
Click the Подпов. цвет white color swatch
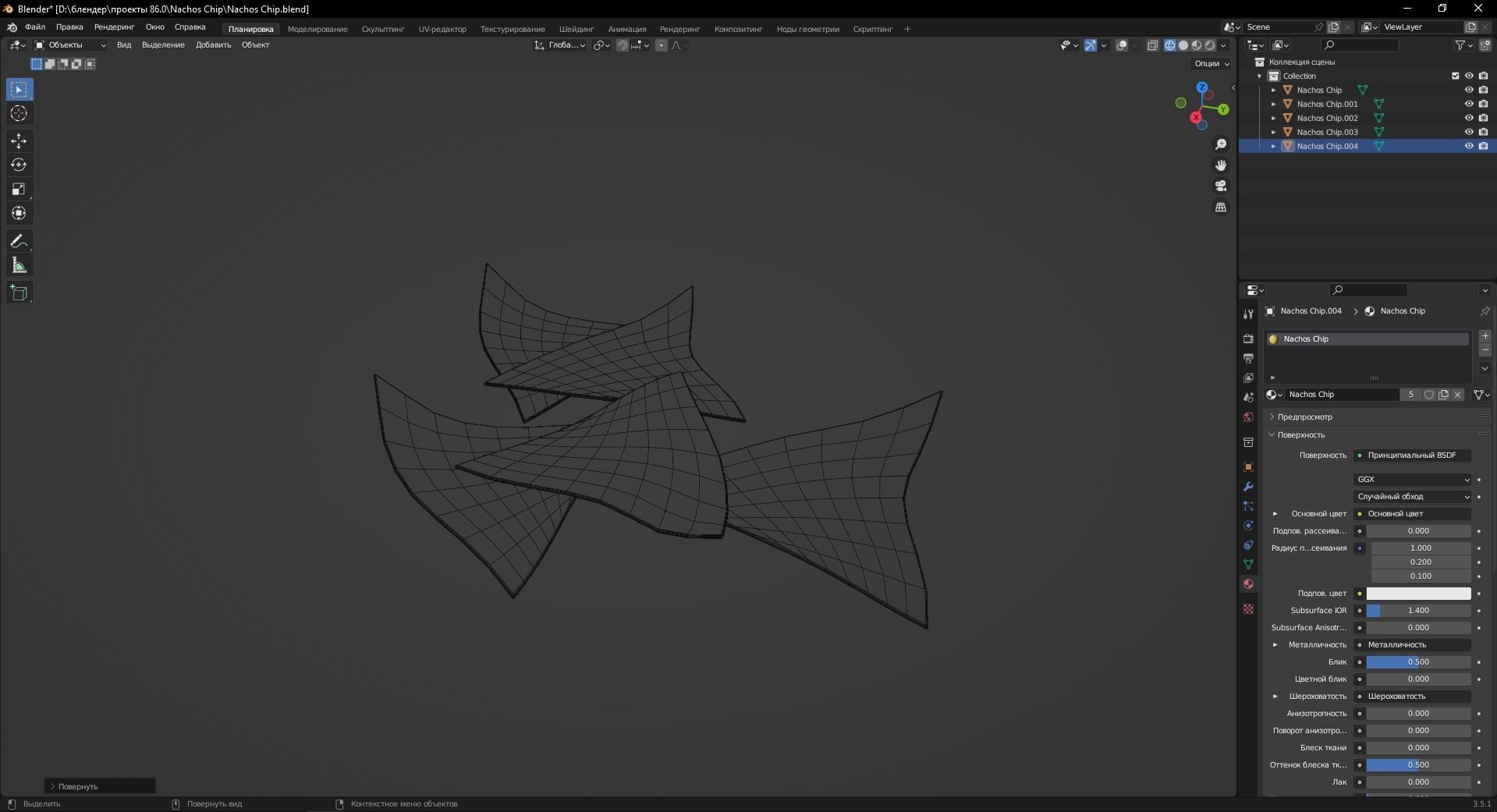tap(1418, 594)
